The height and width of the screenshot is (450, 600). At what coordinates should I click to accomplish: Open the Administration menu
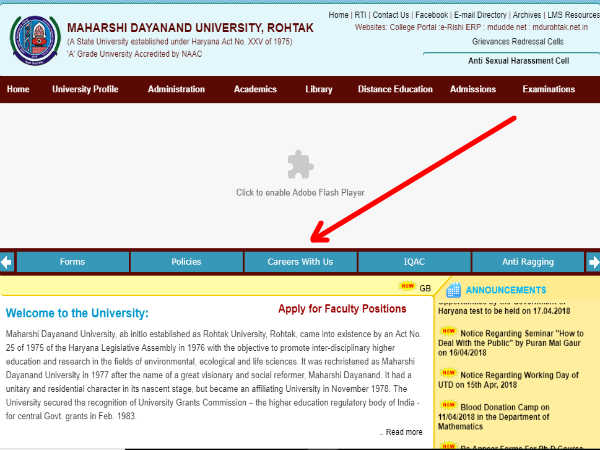pos(176,89)
